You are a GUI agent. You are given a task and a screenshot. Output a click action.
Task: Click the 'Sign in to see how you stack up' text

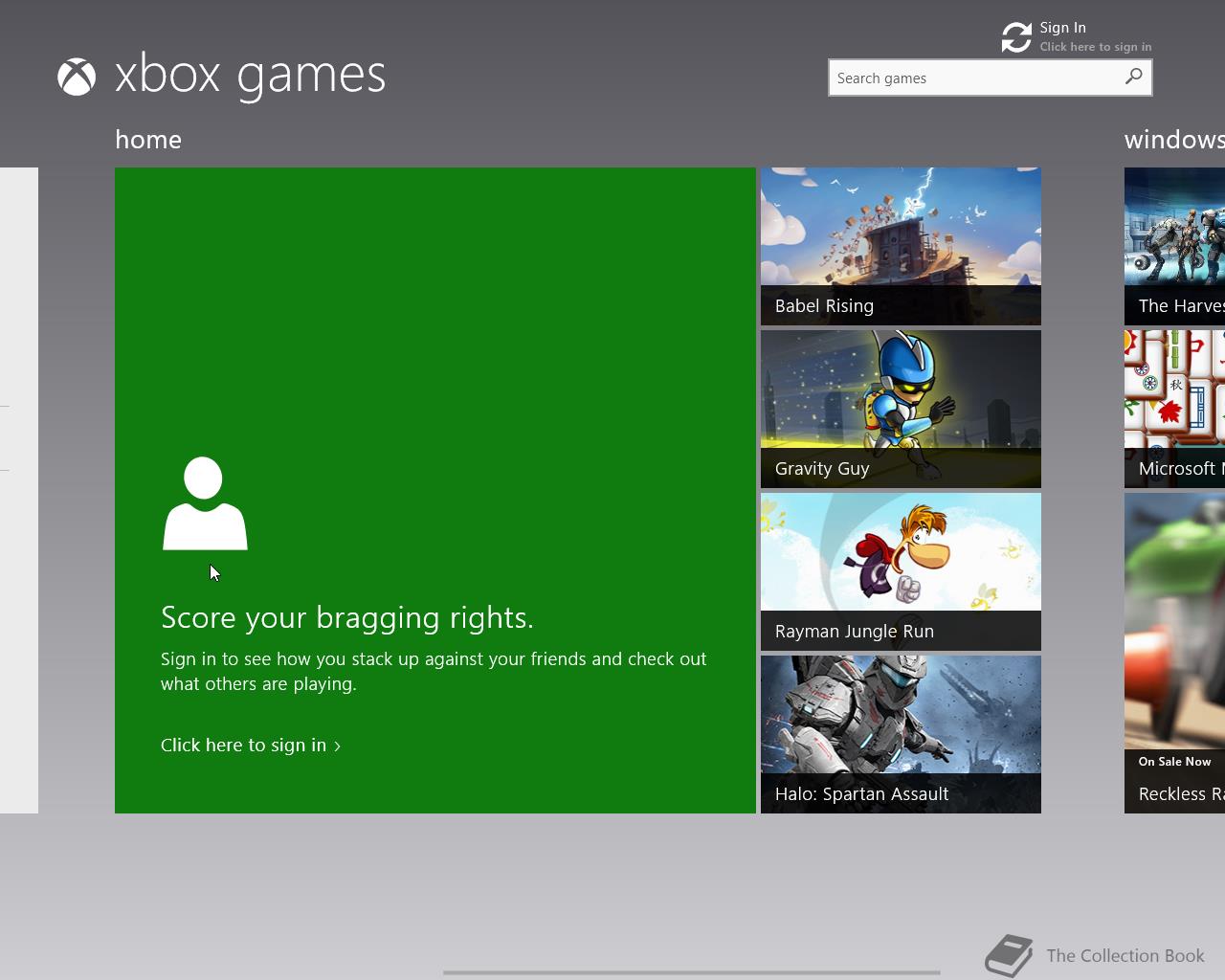(434, 671)
